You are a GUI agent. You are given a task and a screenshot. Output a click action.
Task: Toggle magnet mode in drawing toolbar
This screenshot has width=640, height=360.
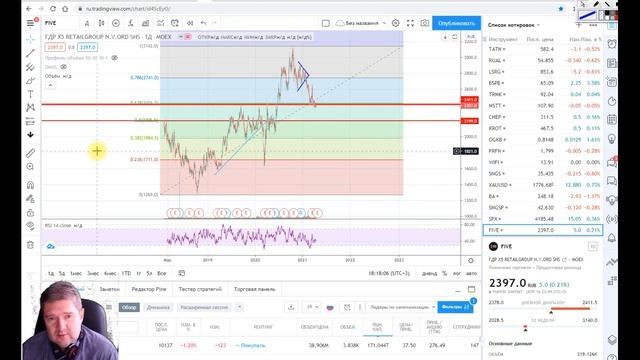[30, 185]
